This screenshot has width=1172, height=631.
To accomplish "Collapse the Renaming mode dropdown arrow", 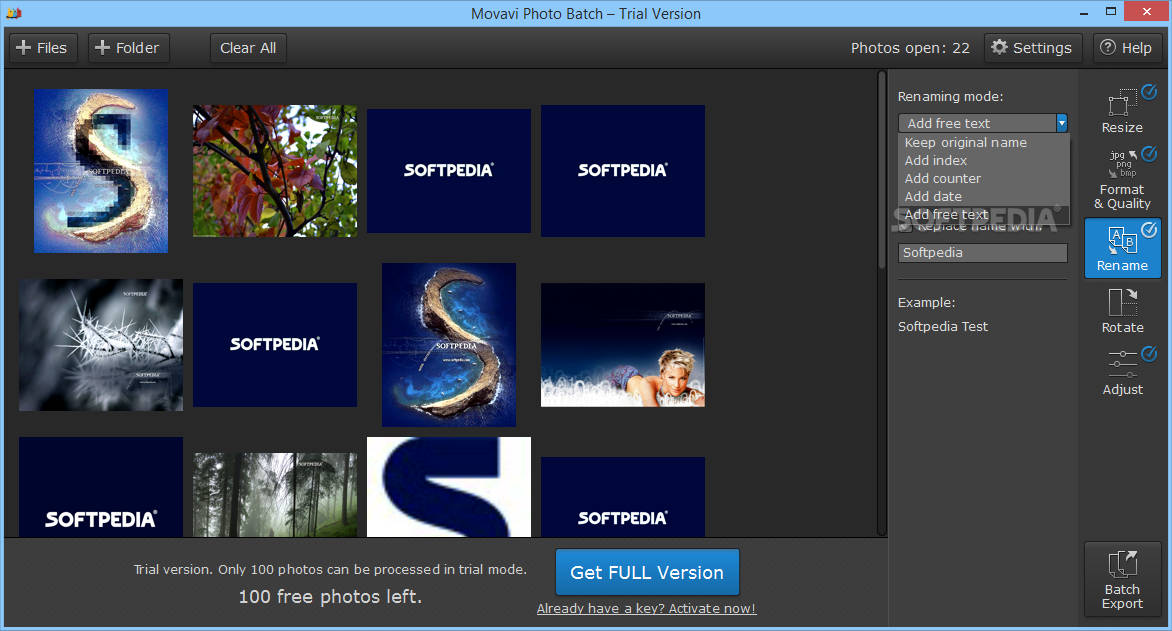I will tap(1061, 123).
